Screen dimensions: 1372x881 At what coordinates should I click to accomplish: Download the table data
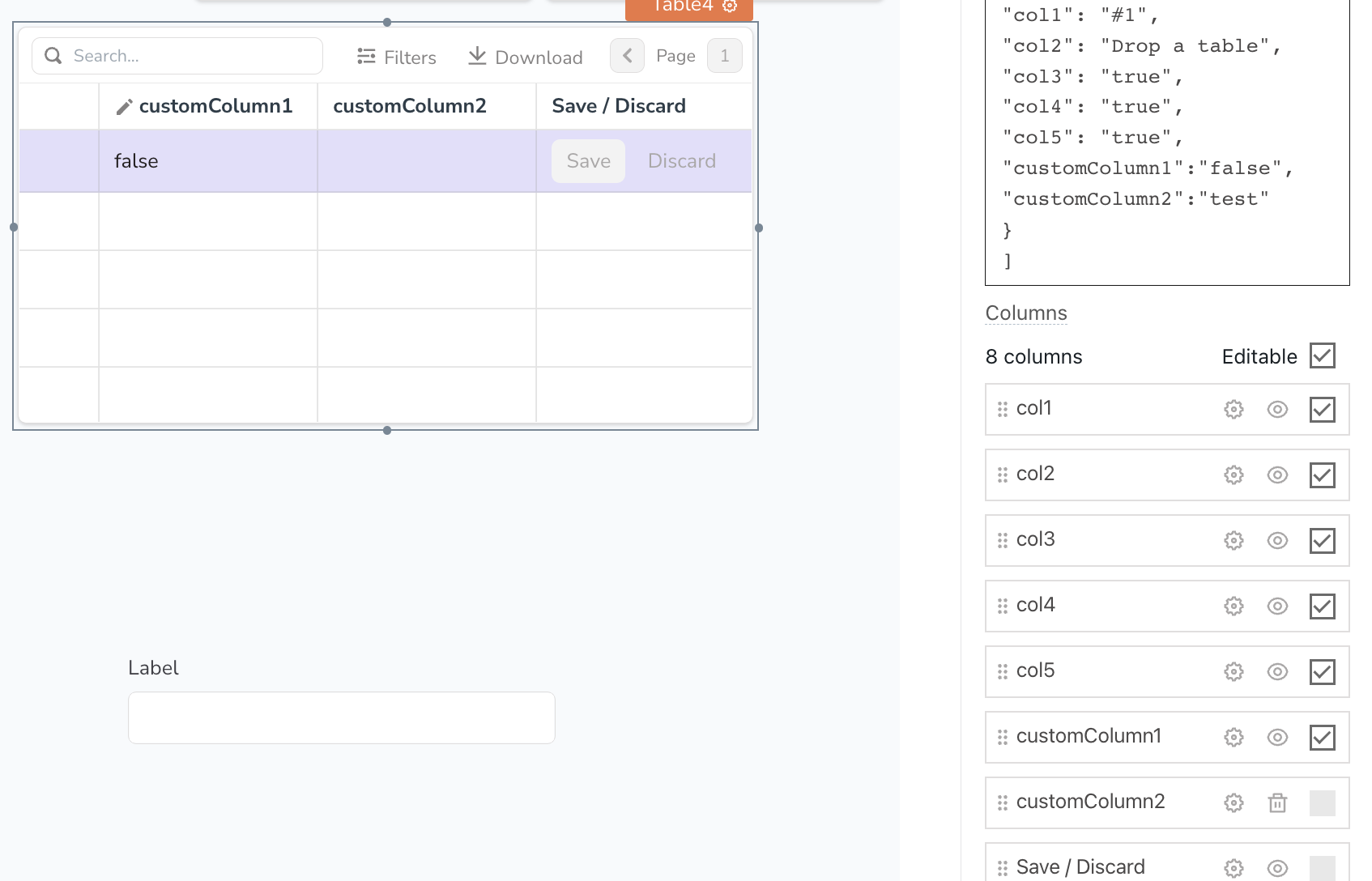coord(526,57)
